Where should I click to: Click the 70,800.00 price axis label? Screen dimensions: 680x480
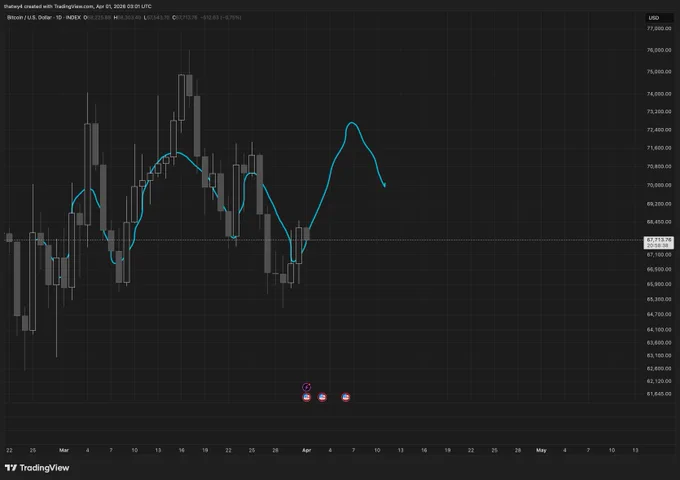659,166
